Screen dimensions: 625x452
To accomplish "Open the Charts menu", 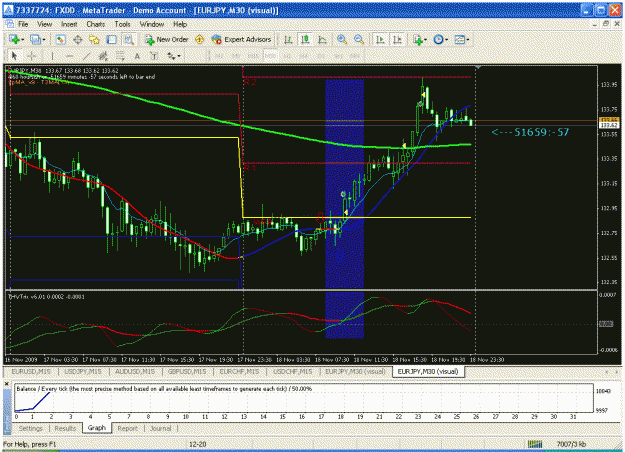I will 96,24.
